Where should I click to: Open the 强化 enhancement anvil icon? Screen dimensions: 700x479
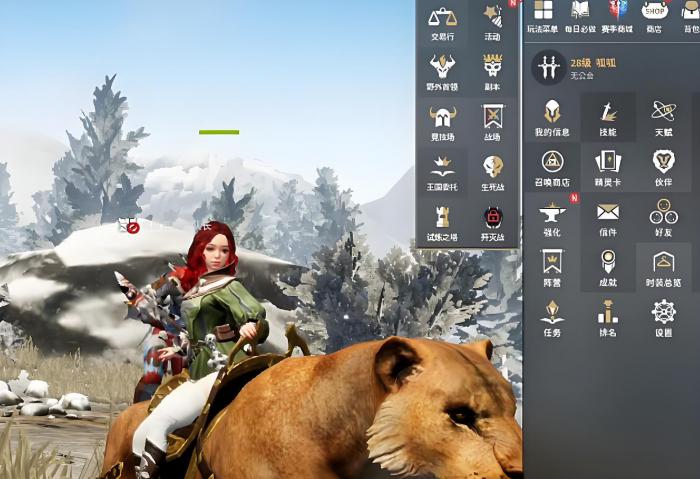552,218
